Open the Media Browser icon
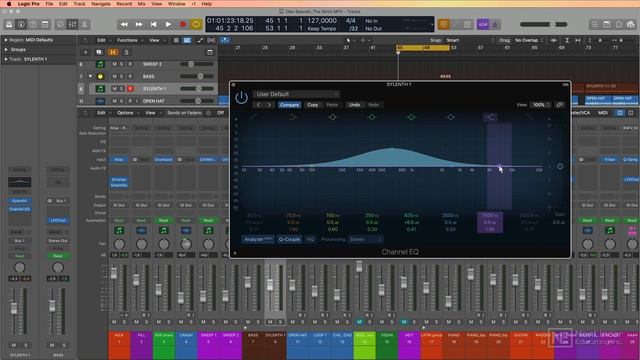 (631, 24)
